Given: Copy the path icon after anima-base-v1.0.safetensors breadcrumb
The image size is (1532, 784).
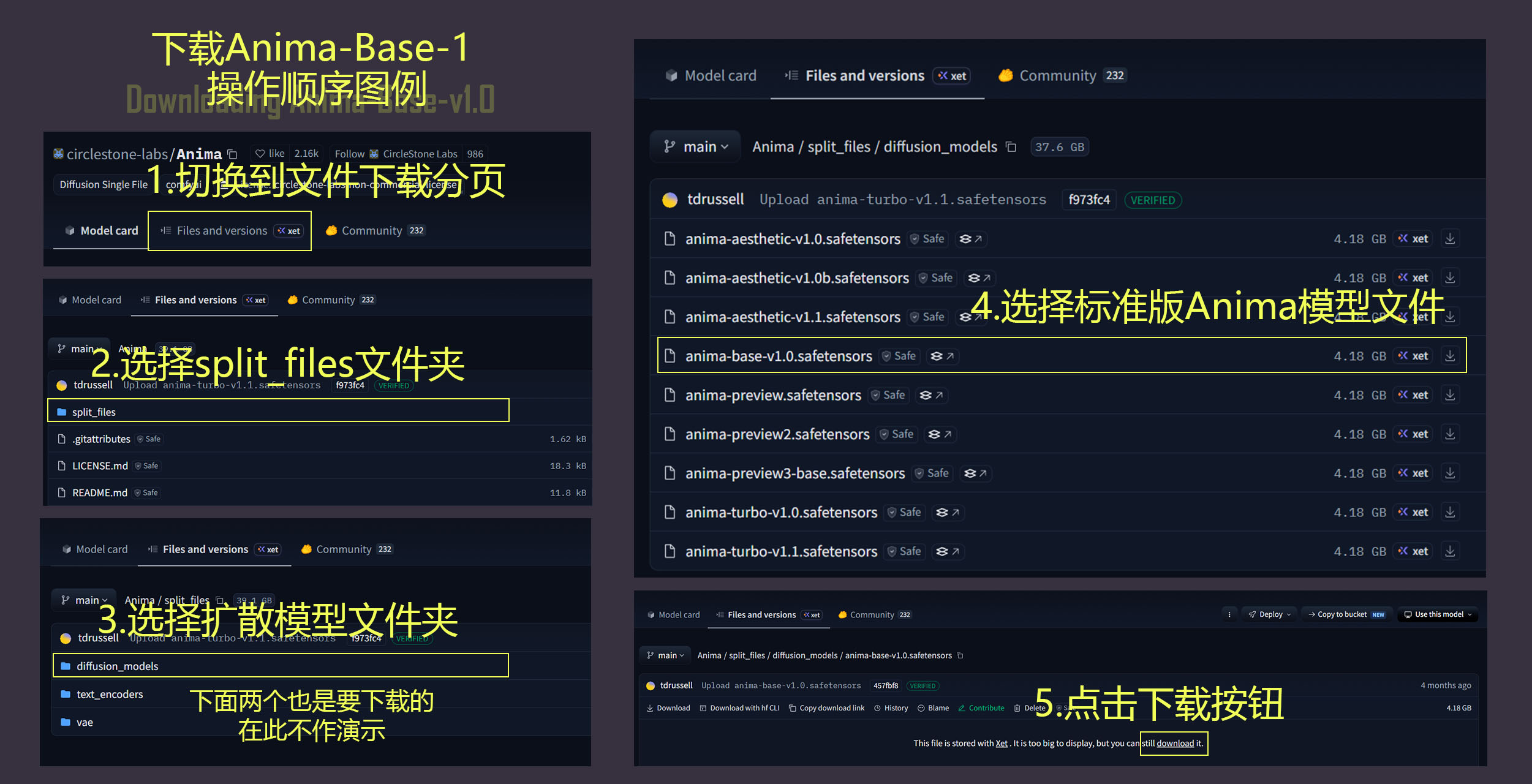Looking at the screenshot, I should 960,655.
